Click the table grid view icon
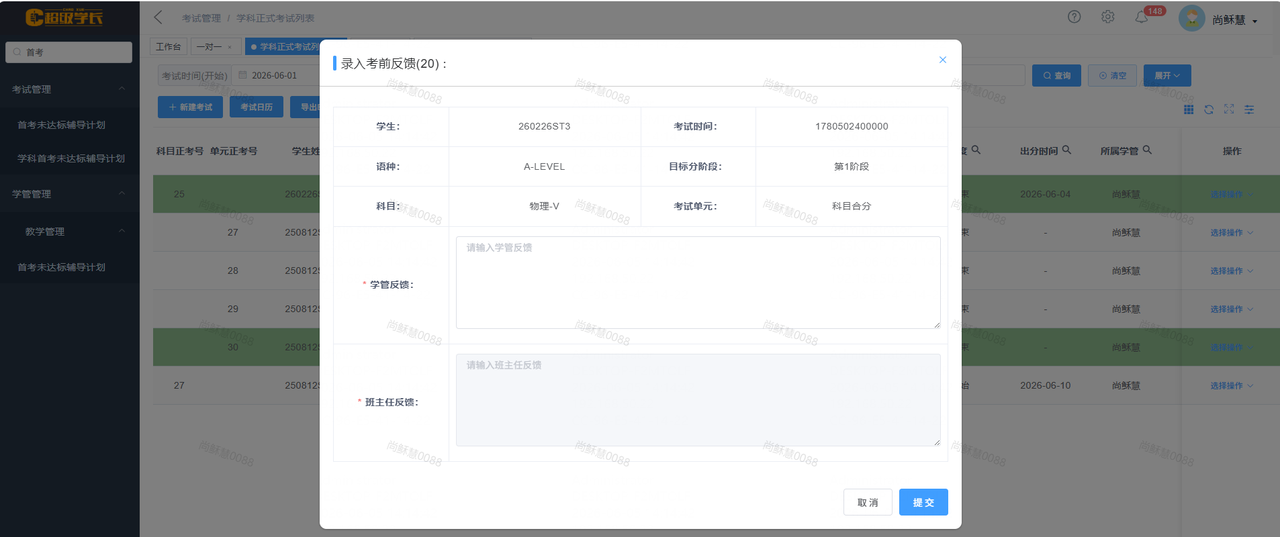 tap(1189, 109)
